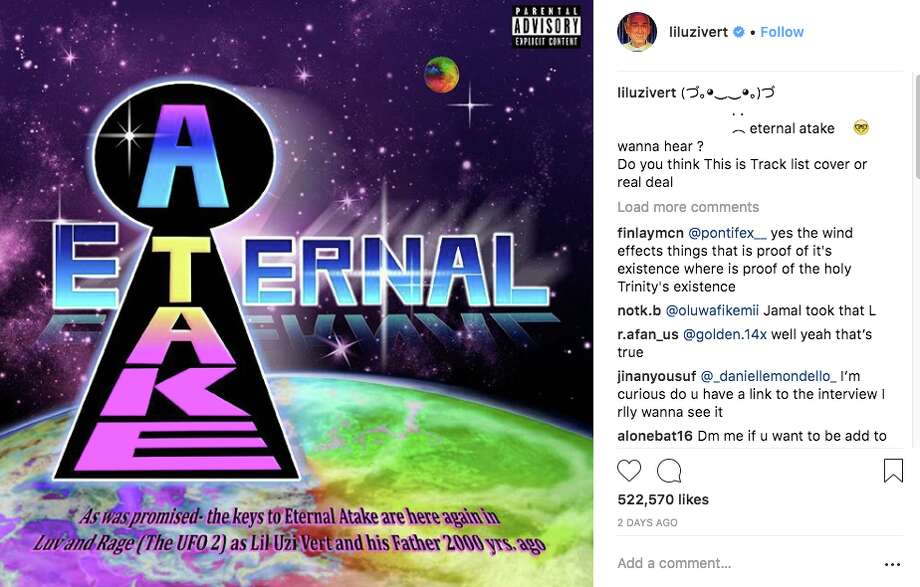Open the liluzivert username in header
The image size is (920, 587).
(x=698, y=32)
